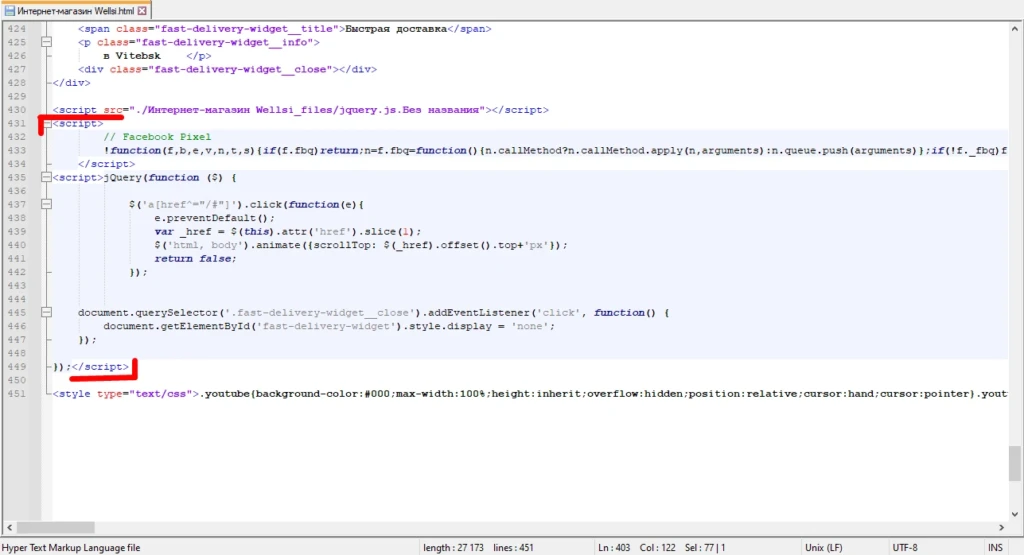Click the text 'Быстрая доставка' on line 424
The image size is (1024, 555).
(396, 29)
